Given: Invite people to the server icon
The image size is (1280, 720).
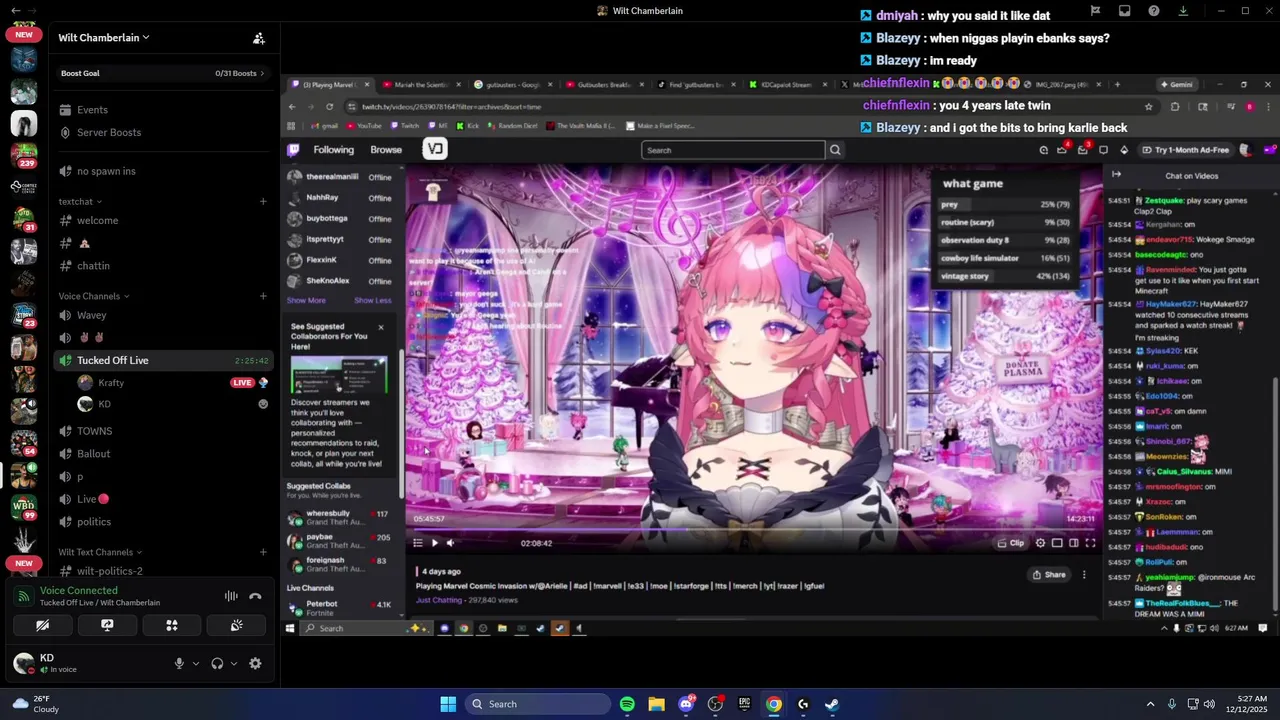Looking at the screenshot, I should click(259, 38).
